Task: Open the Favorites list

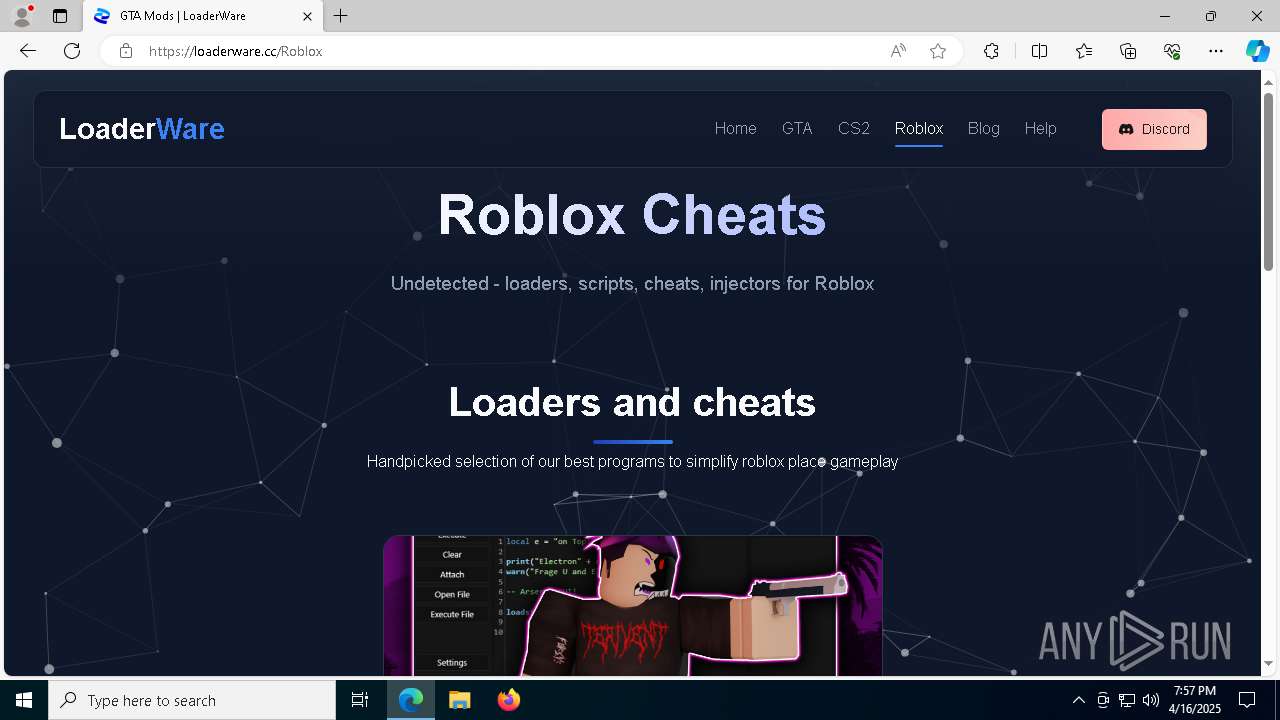Action: pyautogui.click(x=1084, y=51)
